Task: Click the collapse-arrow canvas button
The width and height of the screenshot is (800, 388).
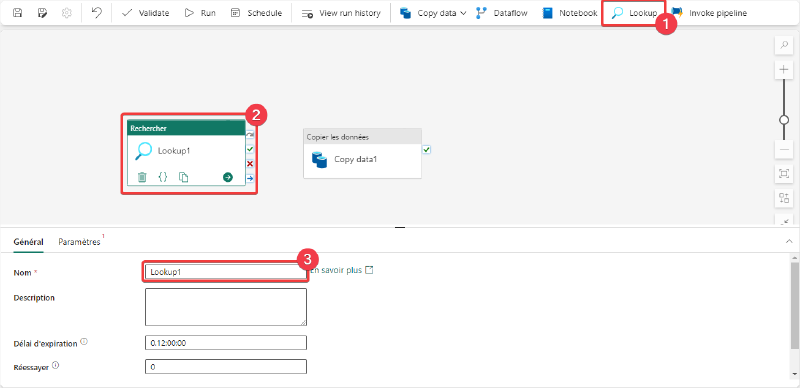Action: click(784, 220)
